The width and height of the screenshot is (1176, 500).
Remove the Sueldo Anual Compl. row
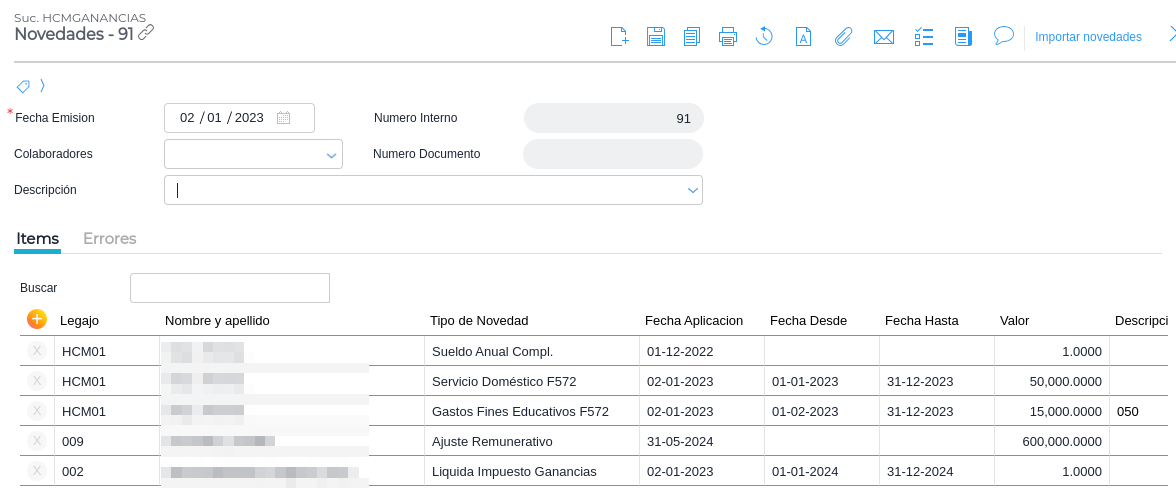(37, 351)
